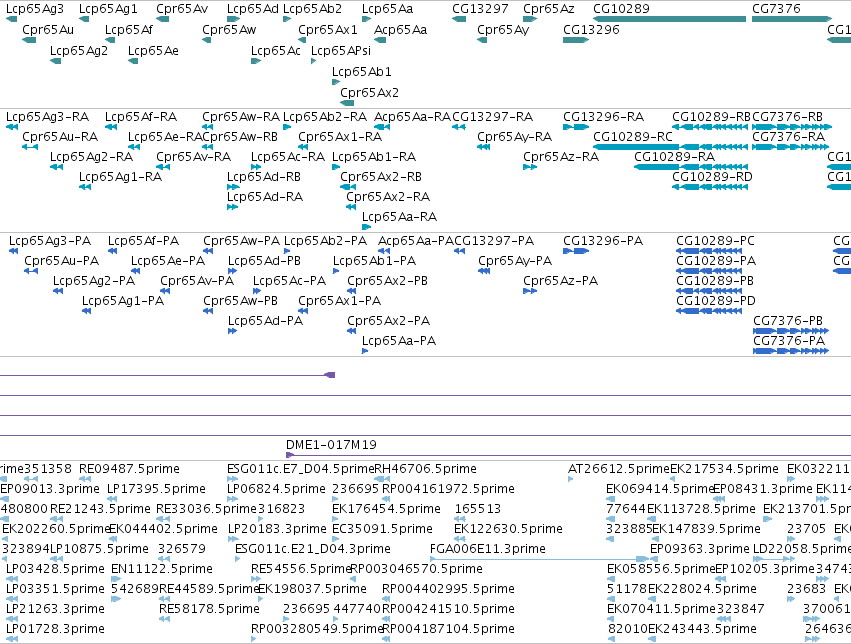851x644 pixels.
Task: Click protein Lcp65Ad-PA
Action: [265, 321]
